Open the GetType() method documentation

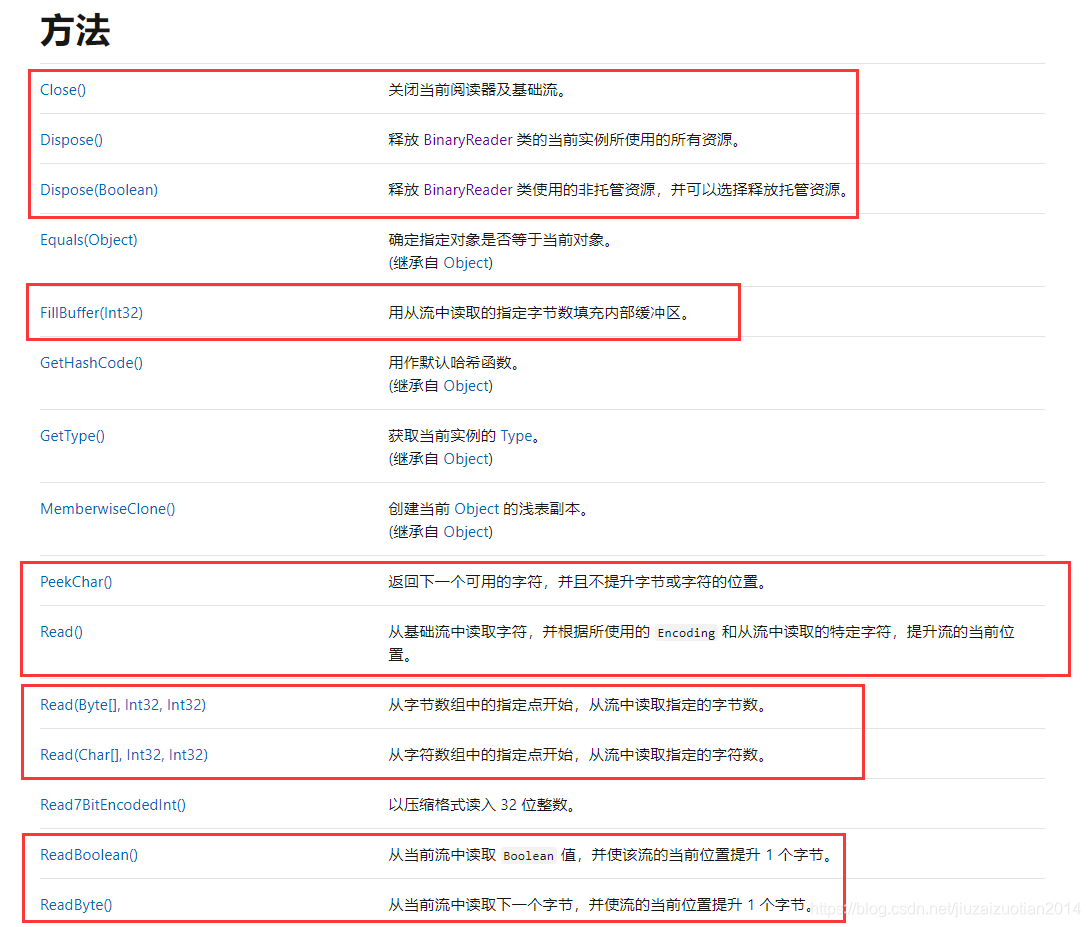coord(72,436)
